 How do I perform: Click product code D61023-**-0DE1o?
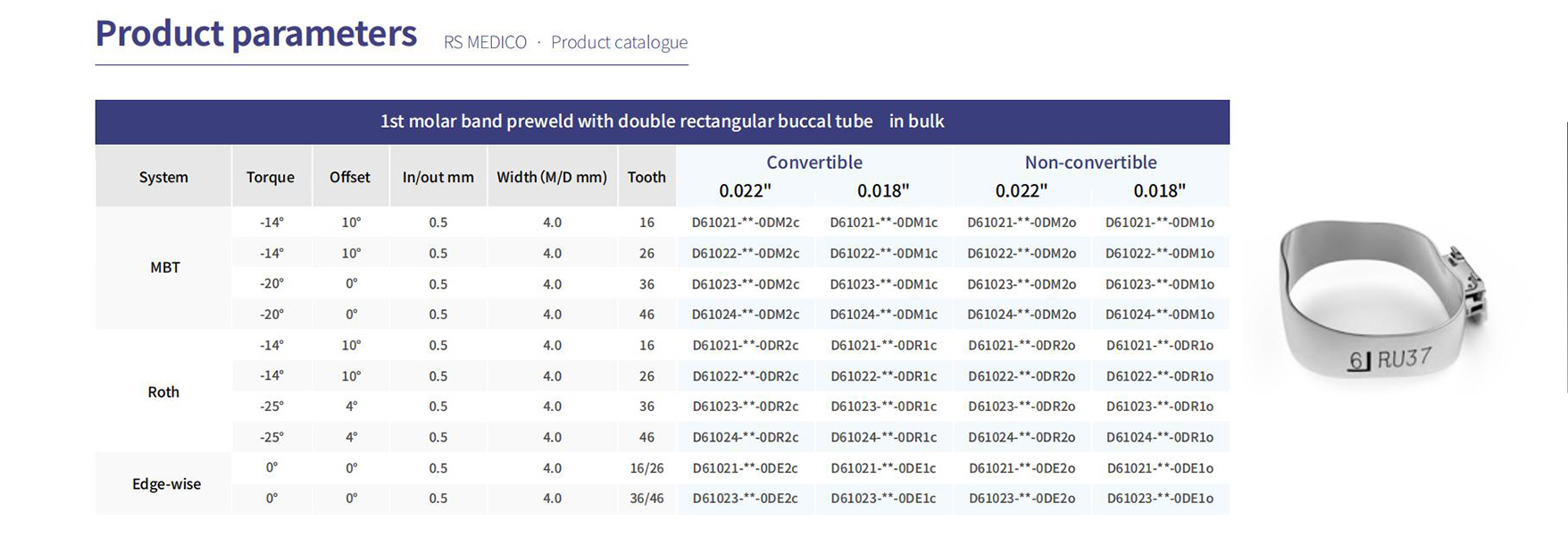click(x=1160, y=499)
